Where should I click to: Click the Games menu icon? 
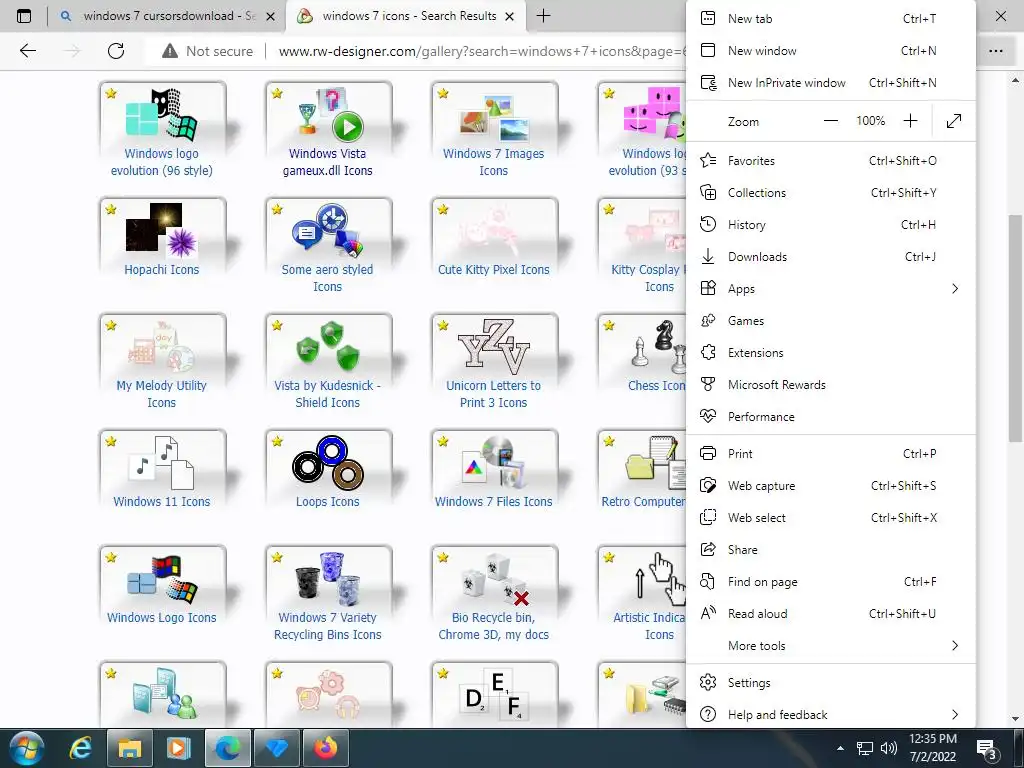click(x=708, y=321)
